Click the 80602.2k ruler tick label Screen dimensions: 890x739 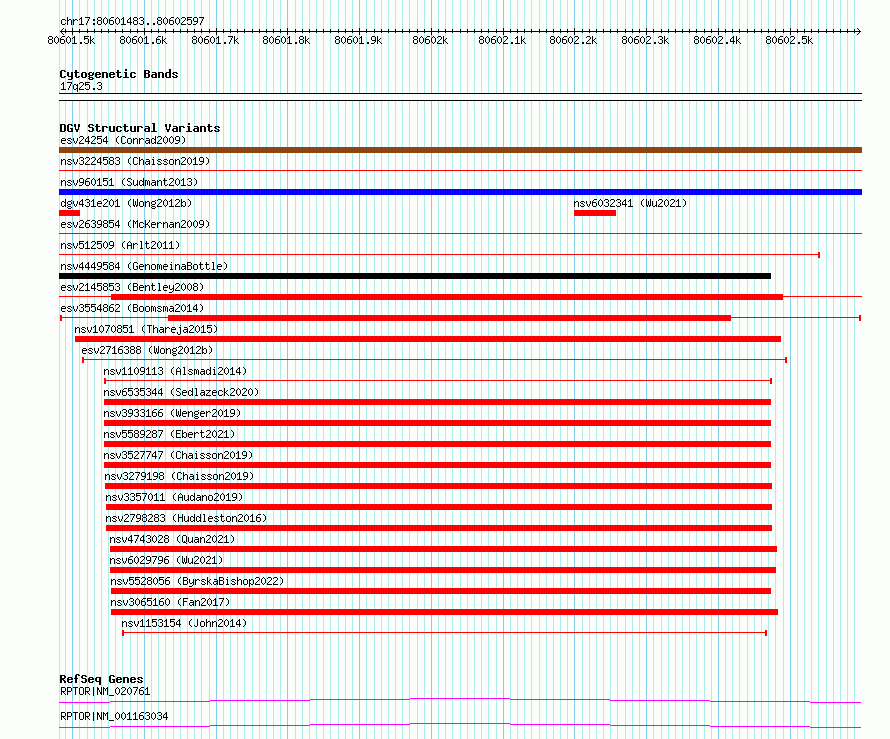coord(573,40)
